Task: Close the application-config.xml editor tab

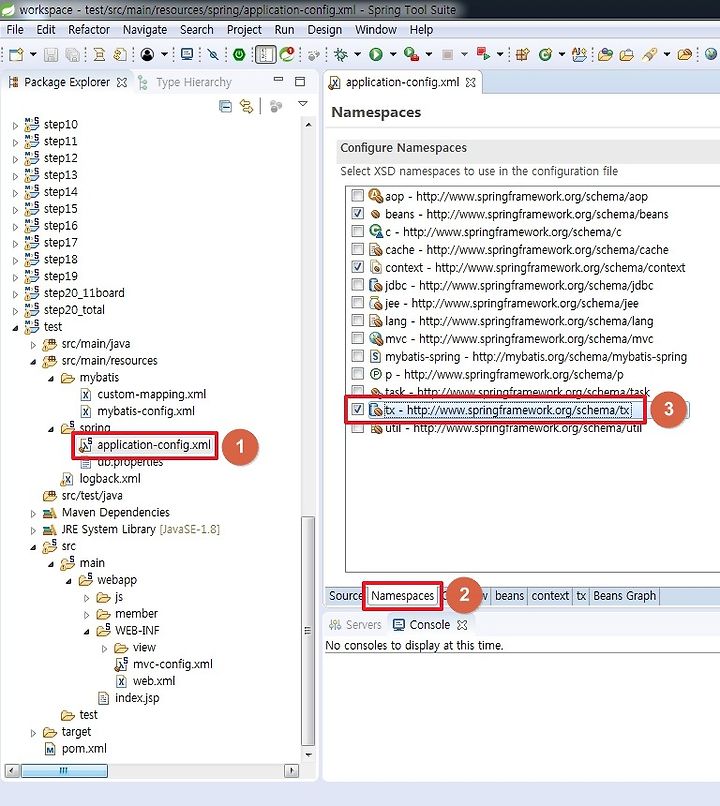Action: pyautogui.click(x=470, y=82)
